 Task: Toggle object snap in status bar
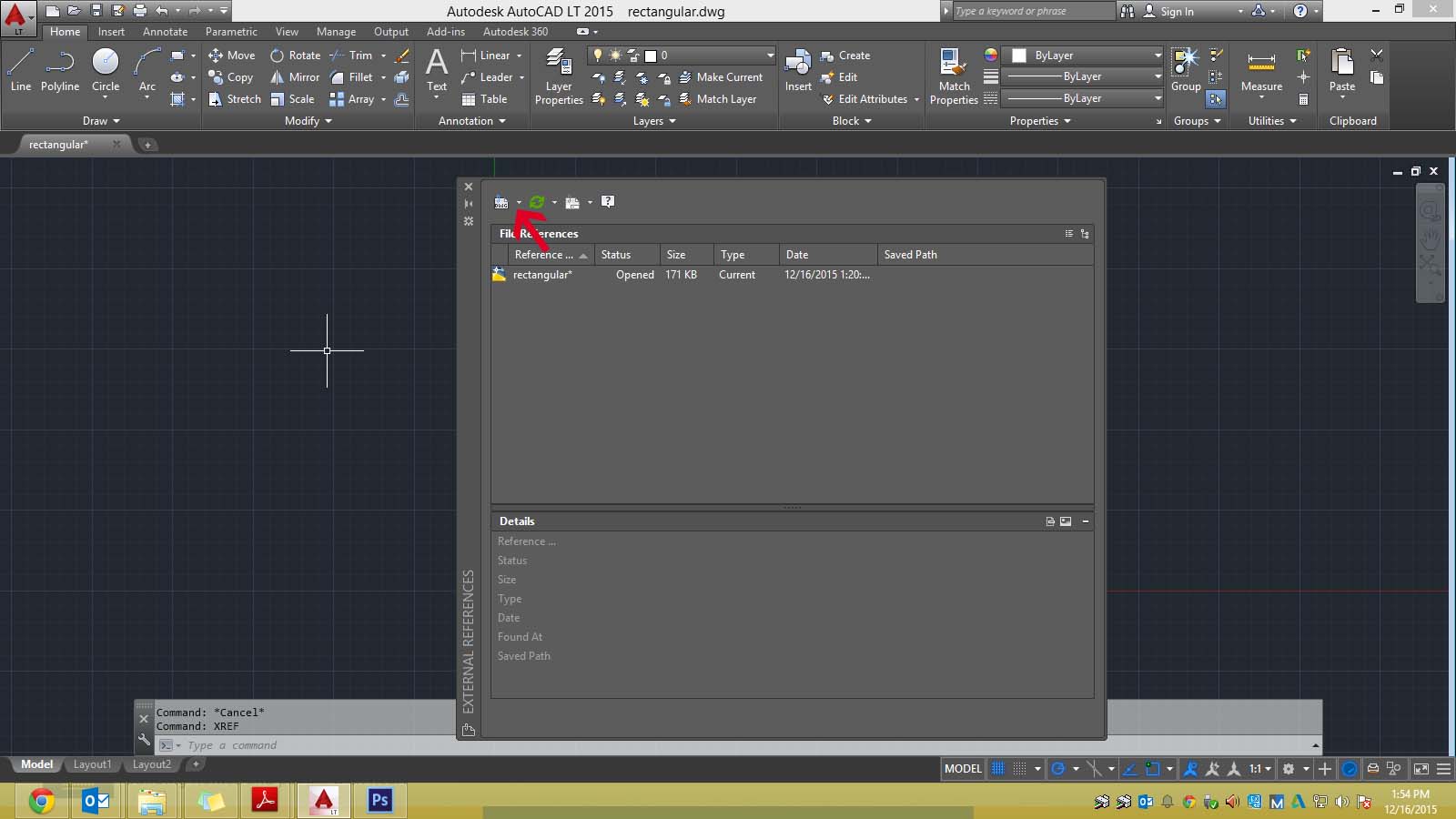pyautogui.click(x=1152, y=769)
